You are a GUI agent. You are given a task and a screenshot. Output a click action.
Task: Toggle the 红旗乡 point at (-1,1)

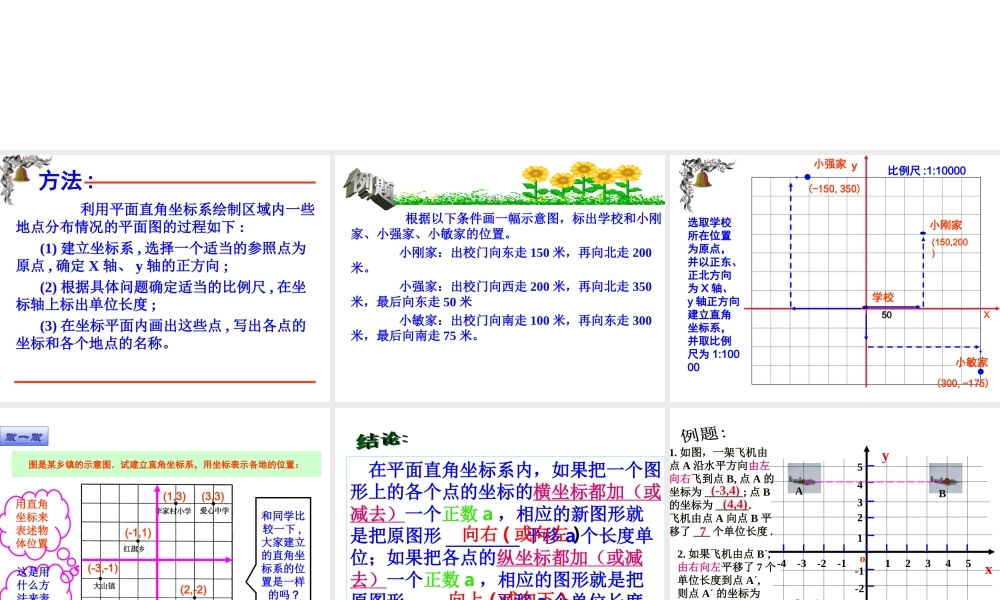[x=138, y=540]
